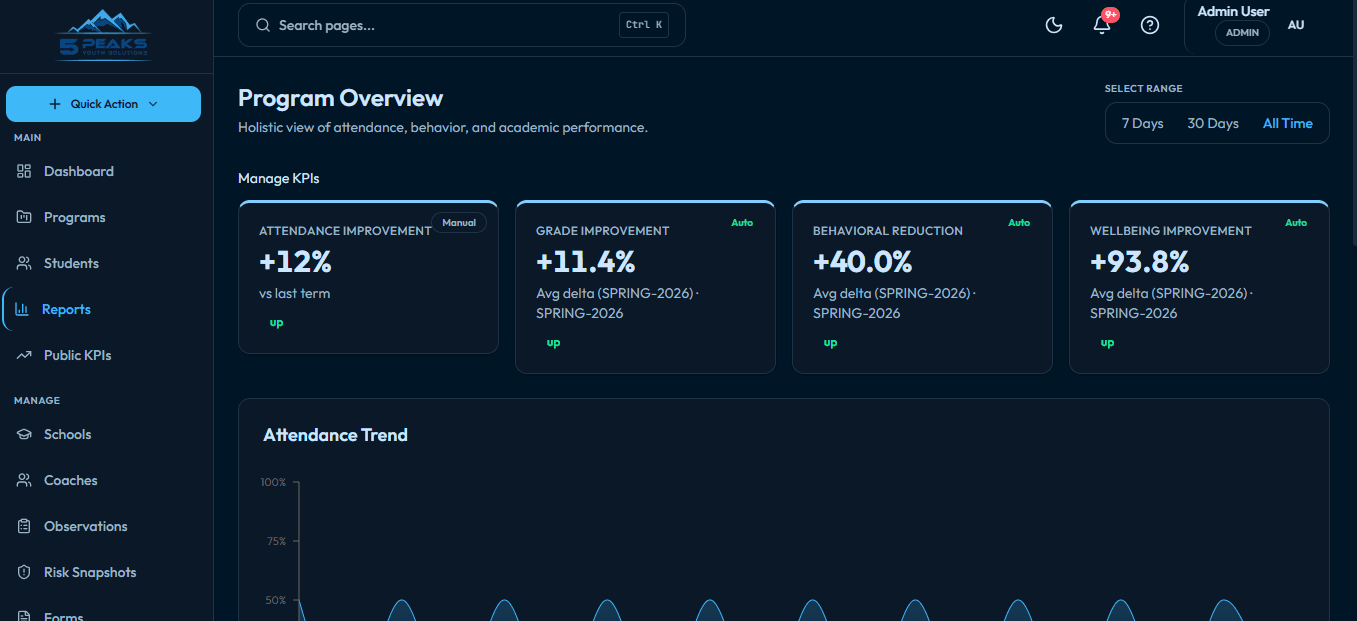Viewport: 1357px width, 621px height.
Task: Click the Public KPIs trend icon
Action: pyautogui.click(x=25, y=355)
